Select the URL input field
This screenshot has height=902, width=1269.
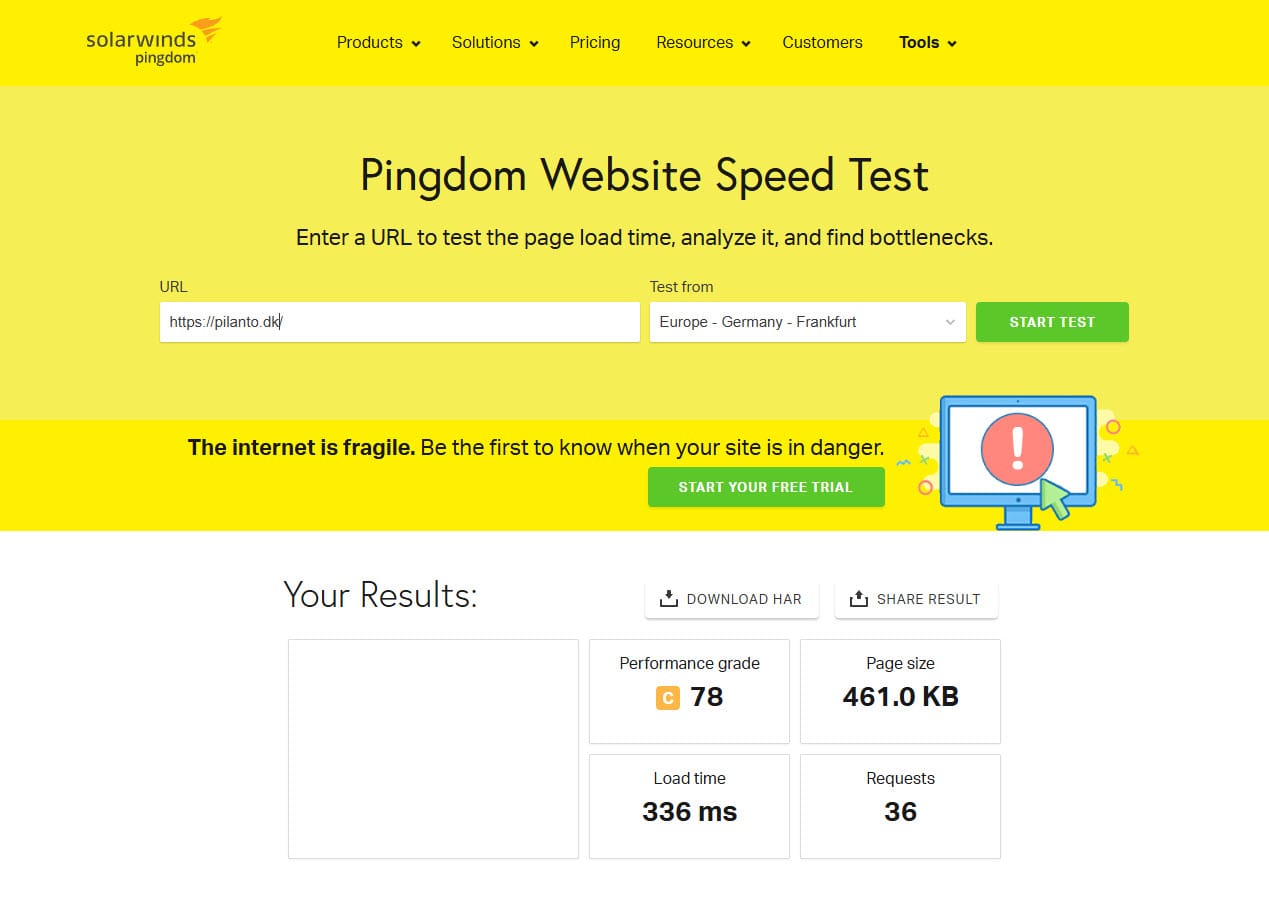[399, 322]
